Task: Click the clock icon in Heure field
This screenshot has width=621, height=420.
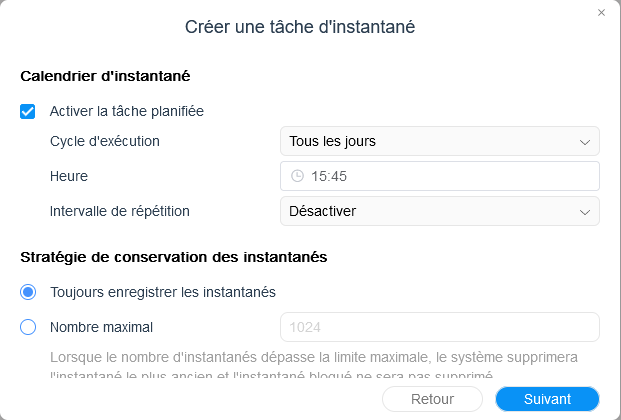Action: (297, 176)
